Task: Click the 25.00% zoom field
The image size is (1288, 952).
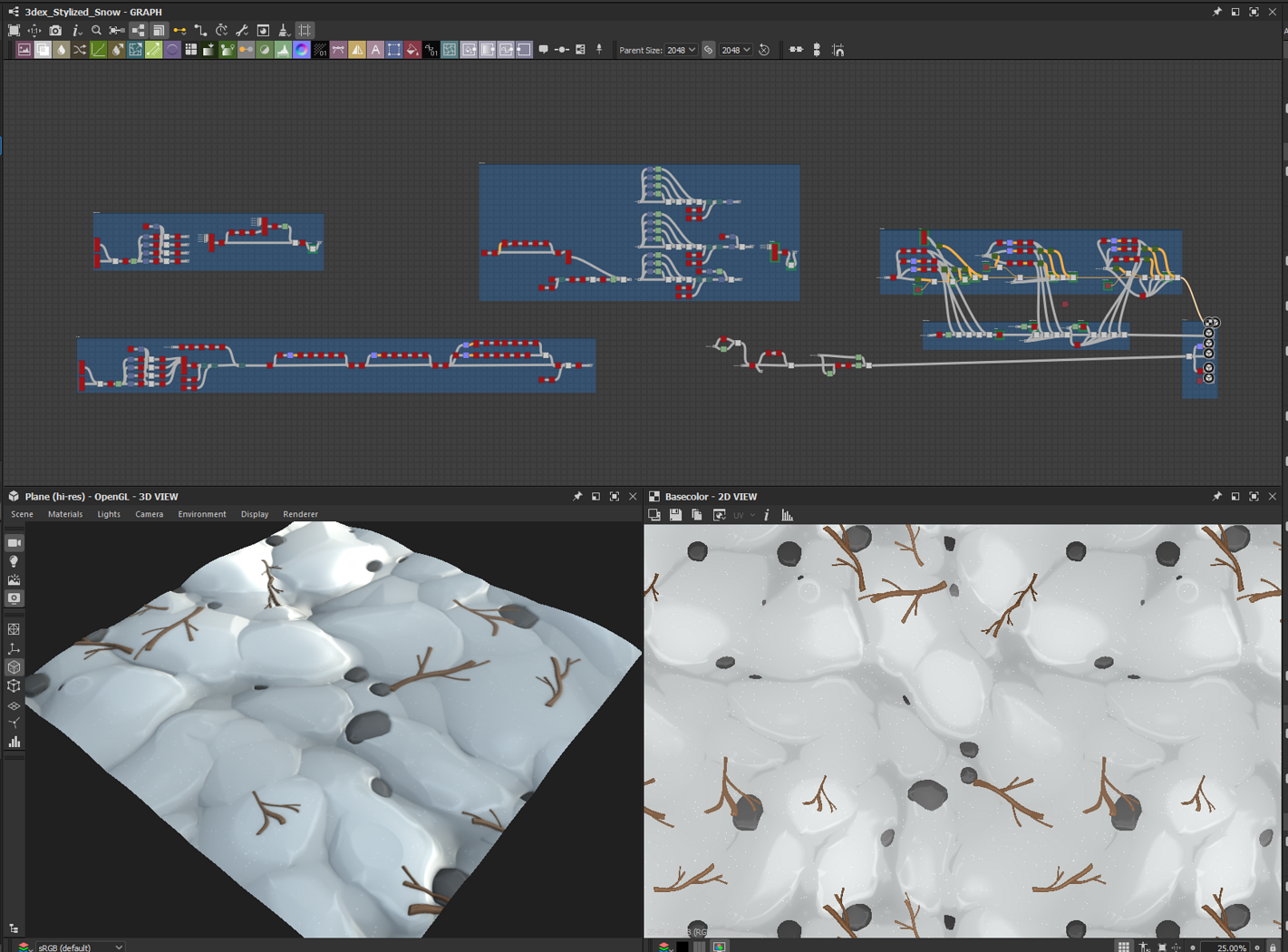Action: [1230, 947]
